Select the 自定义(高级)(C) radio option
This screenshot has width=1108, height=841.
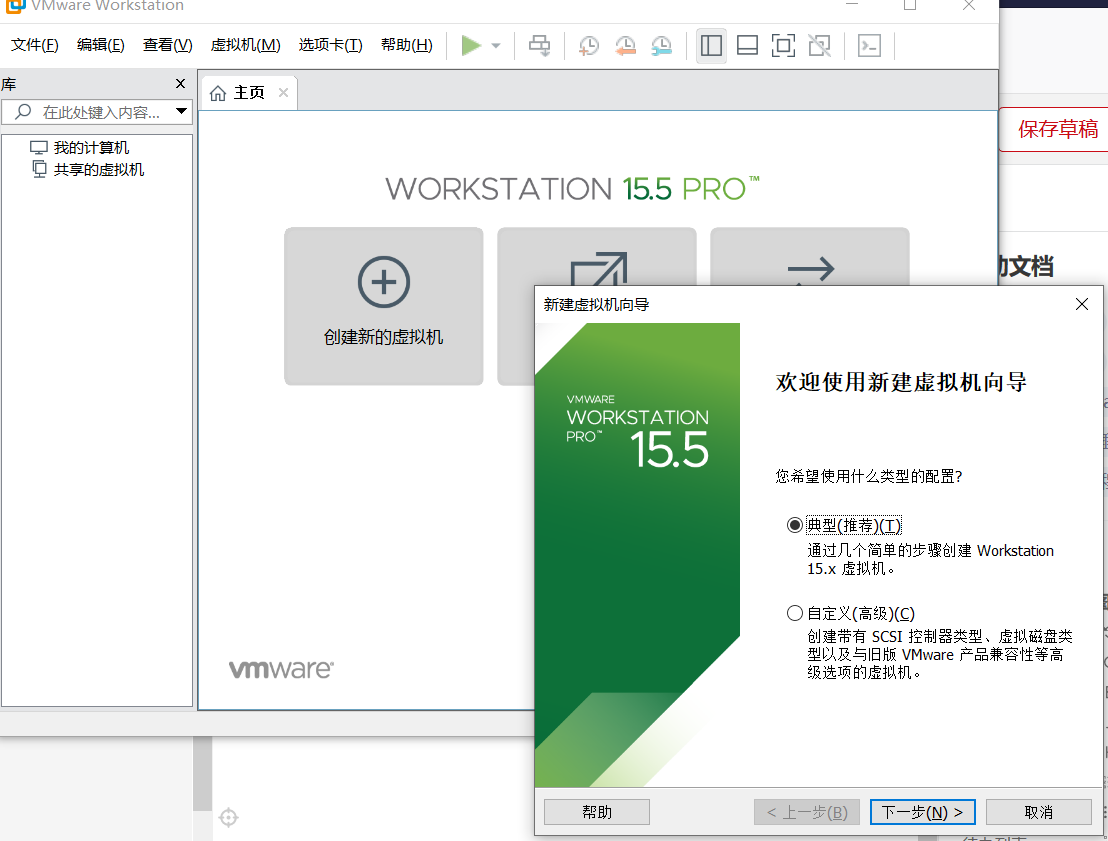(x=794, y=613)
